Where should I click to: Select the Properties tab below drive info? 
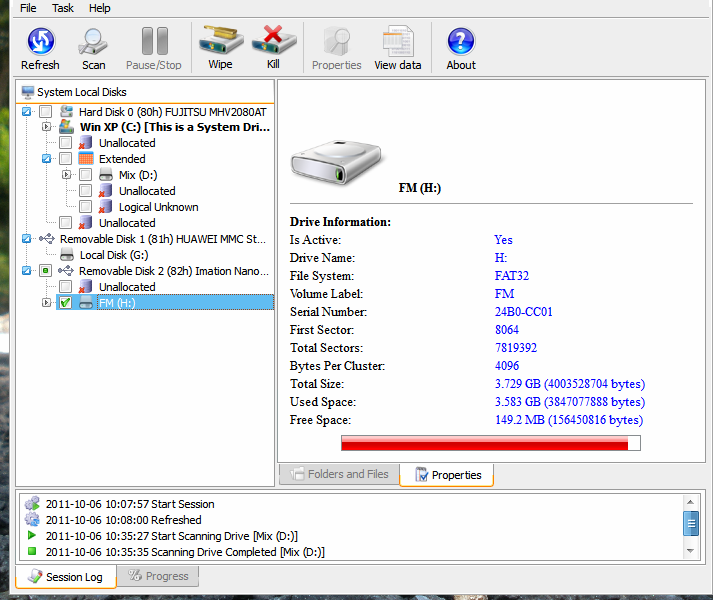447,475
